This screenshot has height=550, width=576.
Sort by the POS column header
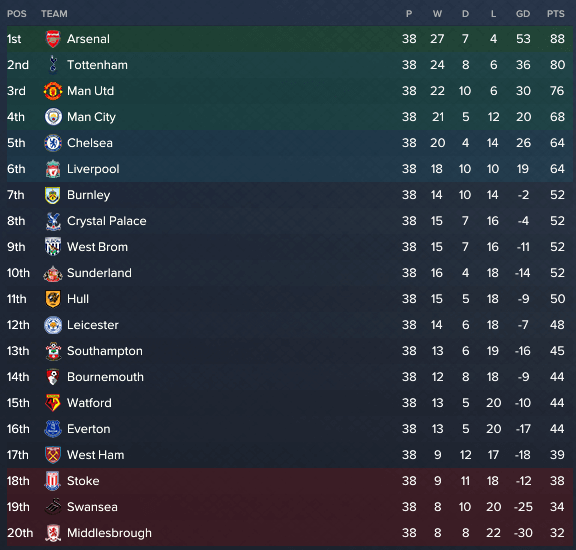(17, 14)
